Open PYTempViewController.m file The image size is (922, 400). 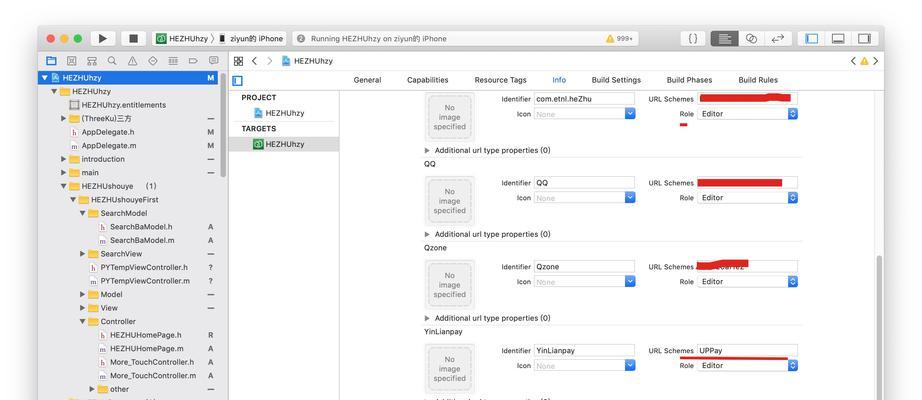point(145,281)
